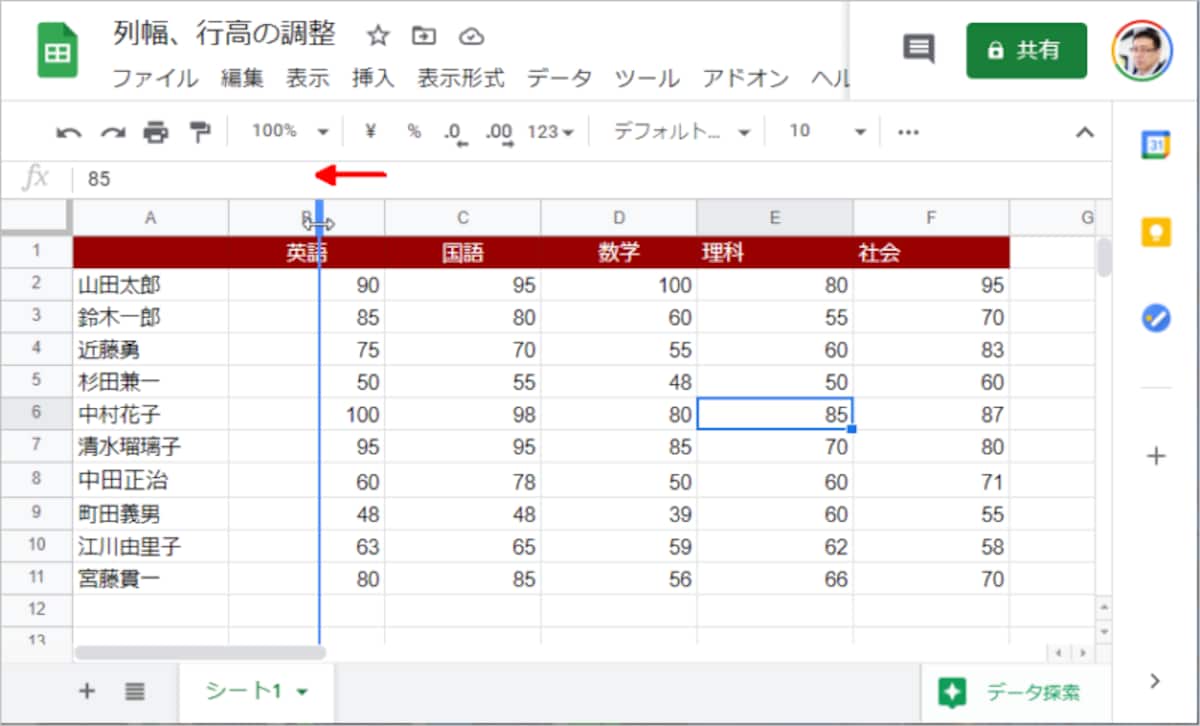The image size is (1200, 726).
Task: Select column A header
Action: tap(151, 217)
